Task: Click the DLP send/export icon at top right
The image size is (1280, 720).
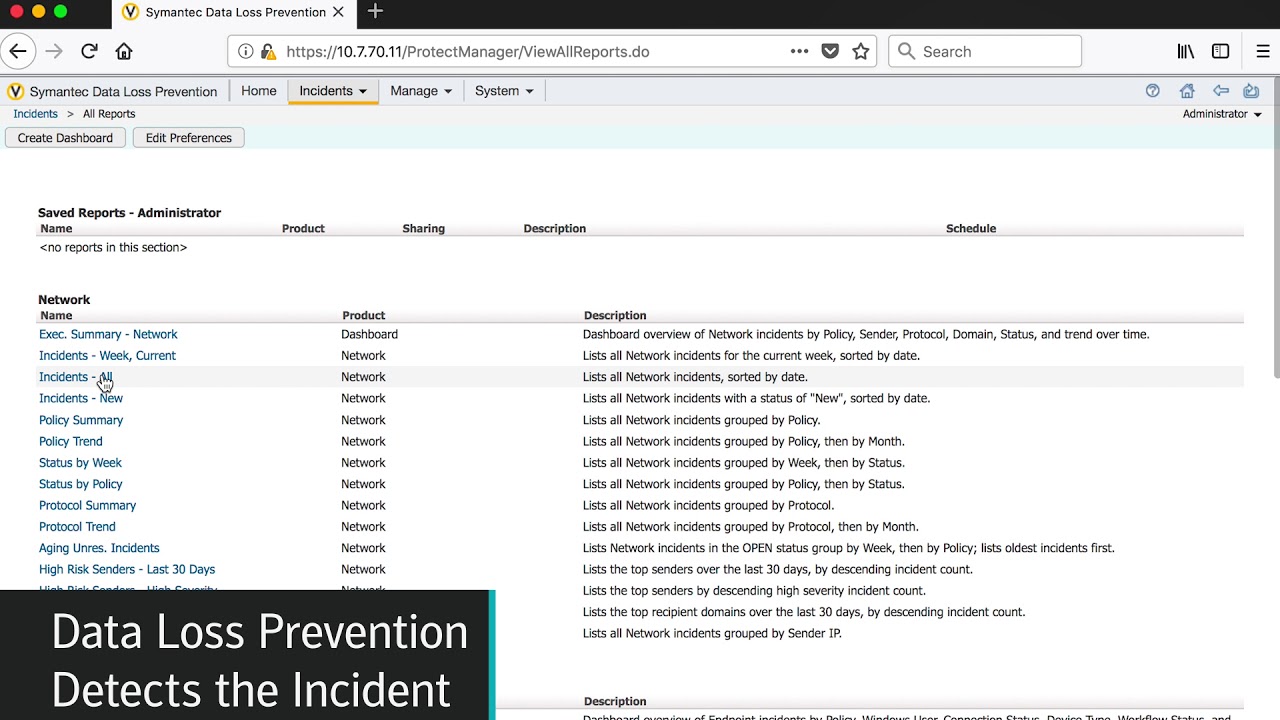Action: coord(1251,91)
